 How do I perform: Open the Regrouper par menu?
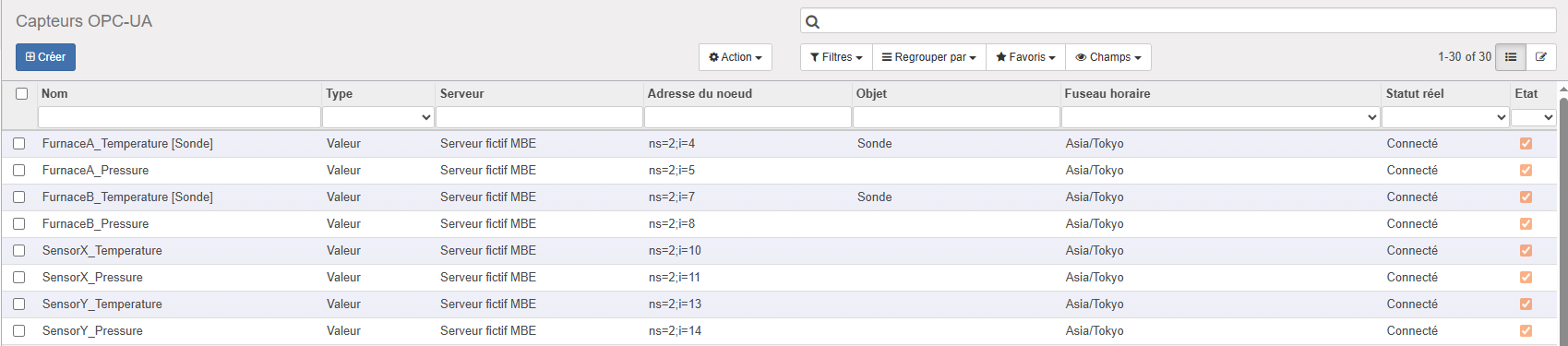(929, 57)
